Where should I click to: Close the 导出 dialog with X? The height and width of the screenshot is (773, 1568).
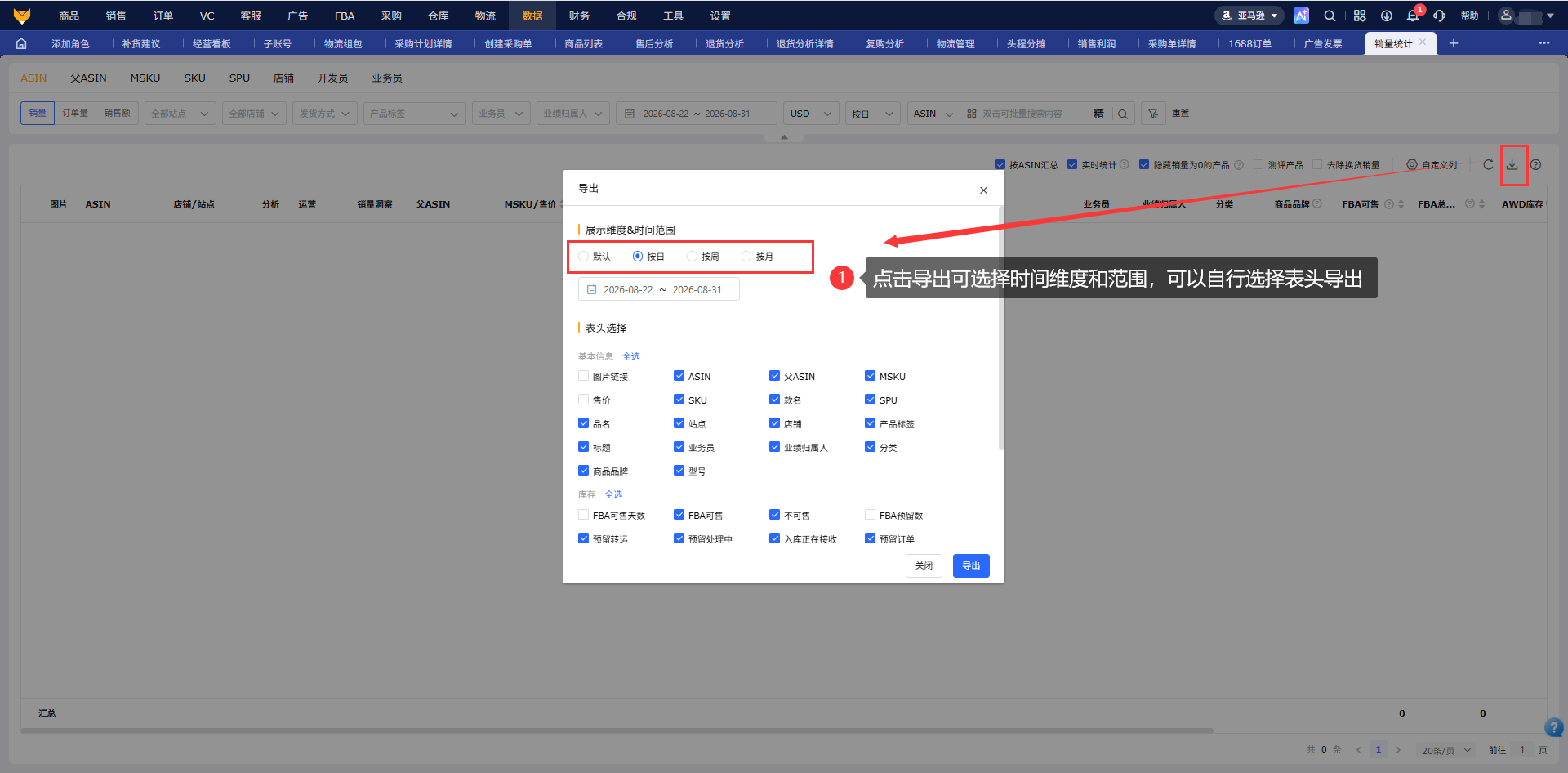click(x=983, y=190)
